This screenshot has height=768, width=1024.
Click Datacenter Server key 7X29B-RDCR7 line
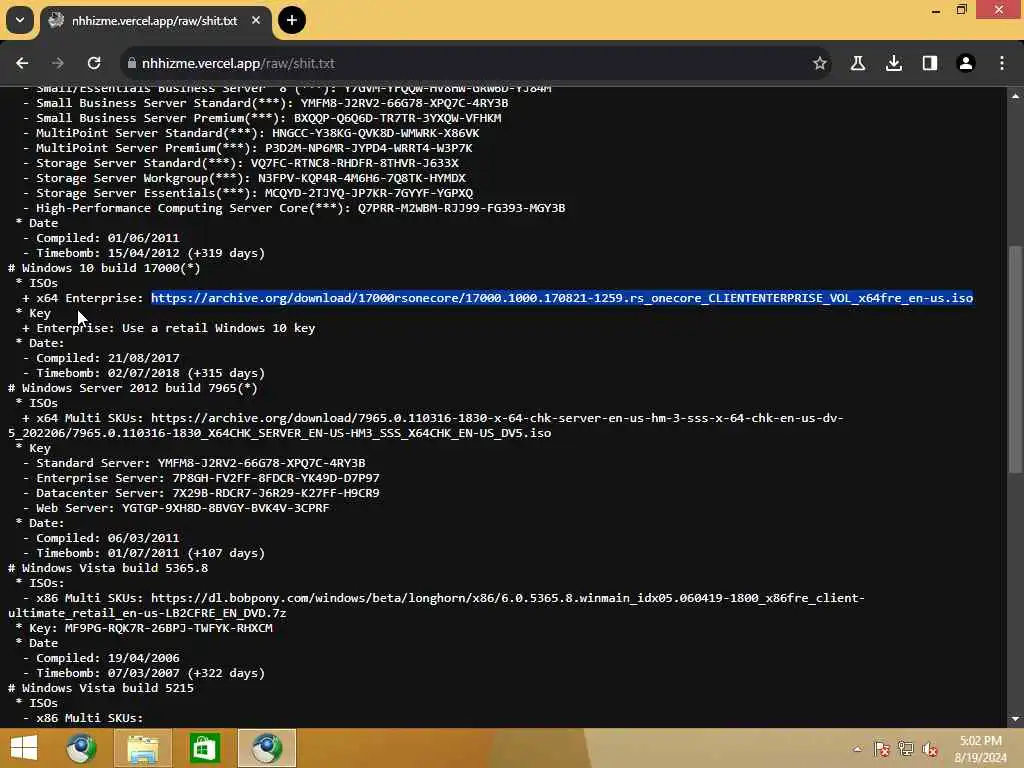[201, 493]
